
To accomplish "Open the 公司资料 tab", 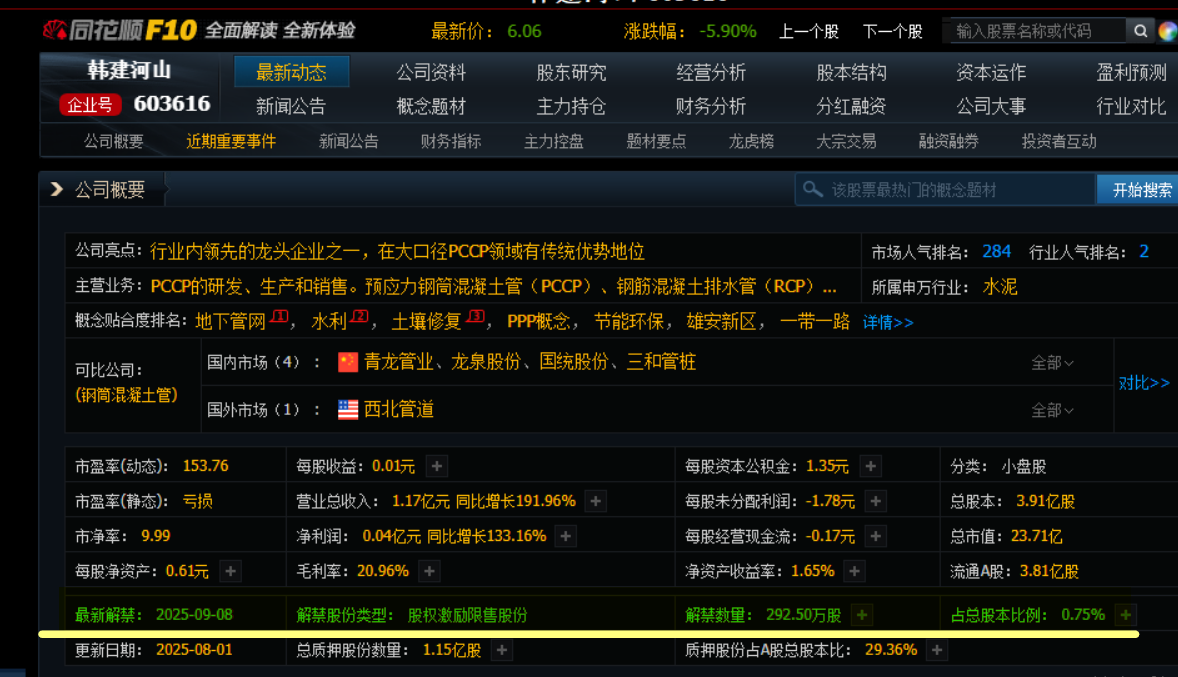I will tap(431, 72).
